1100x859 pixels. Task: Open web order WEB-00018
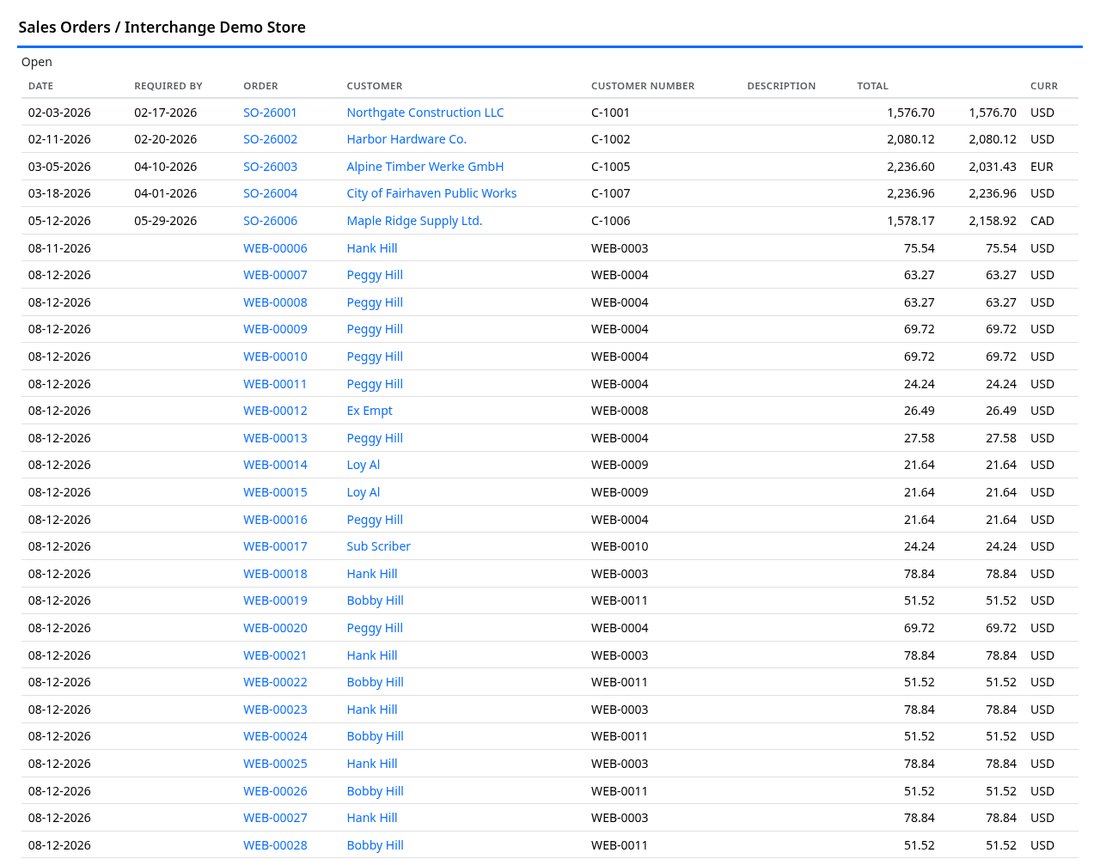click(x=275, y=573)
